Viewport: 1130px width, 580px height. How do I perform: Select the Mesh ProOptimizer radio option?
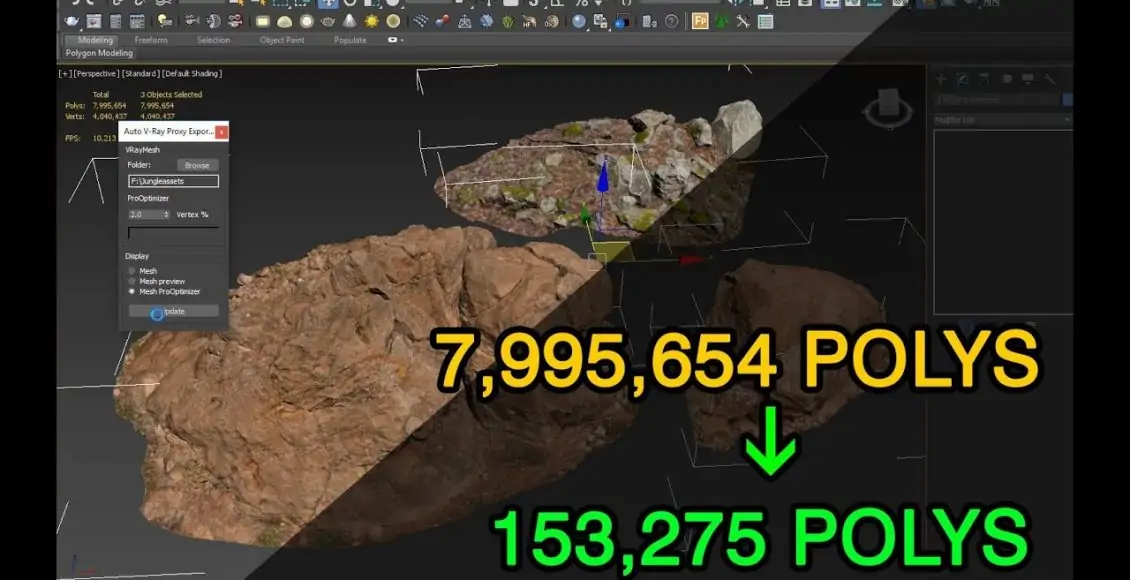(132, 292)
